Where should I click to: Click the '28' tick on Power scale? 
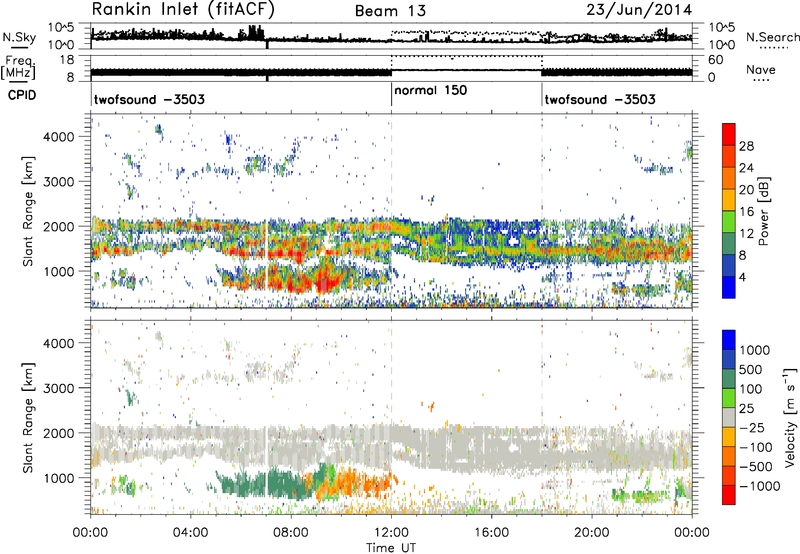tap(746, 146)
